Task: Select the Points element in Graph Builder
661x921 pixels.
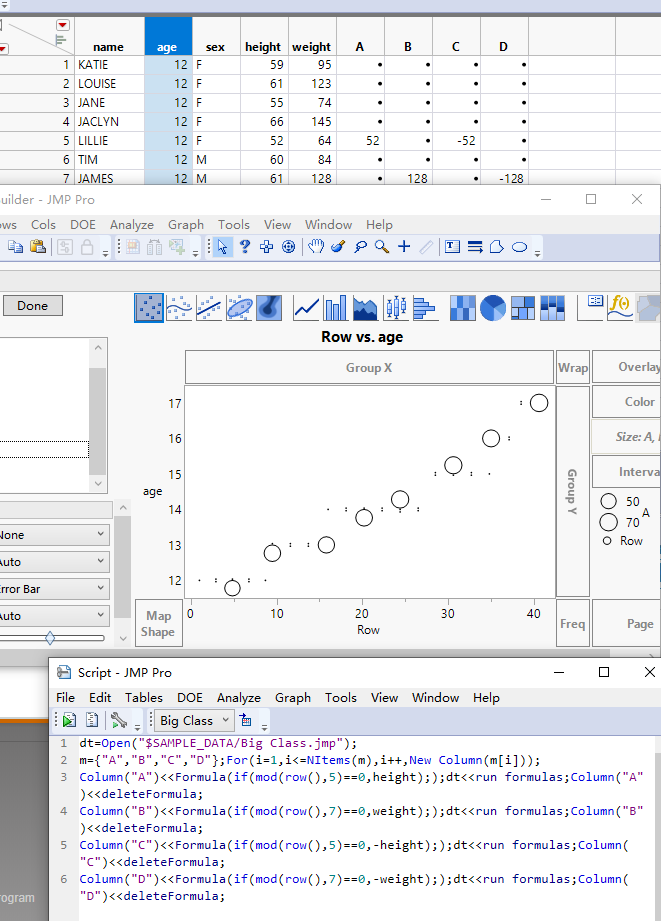Action: (149, 308)
